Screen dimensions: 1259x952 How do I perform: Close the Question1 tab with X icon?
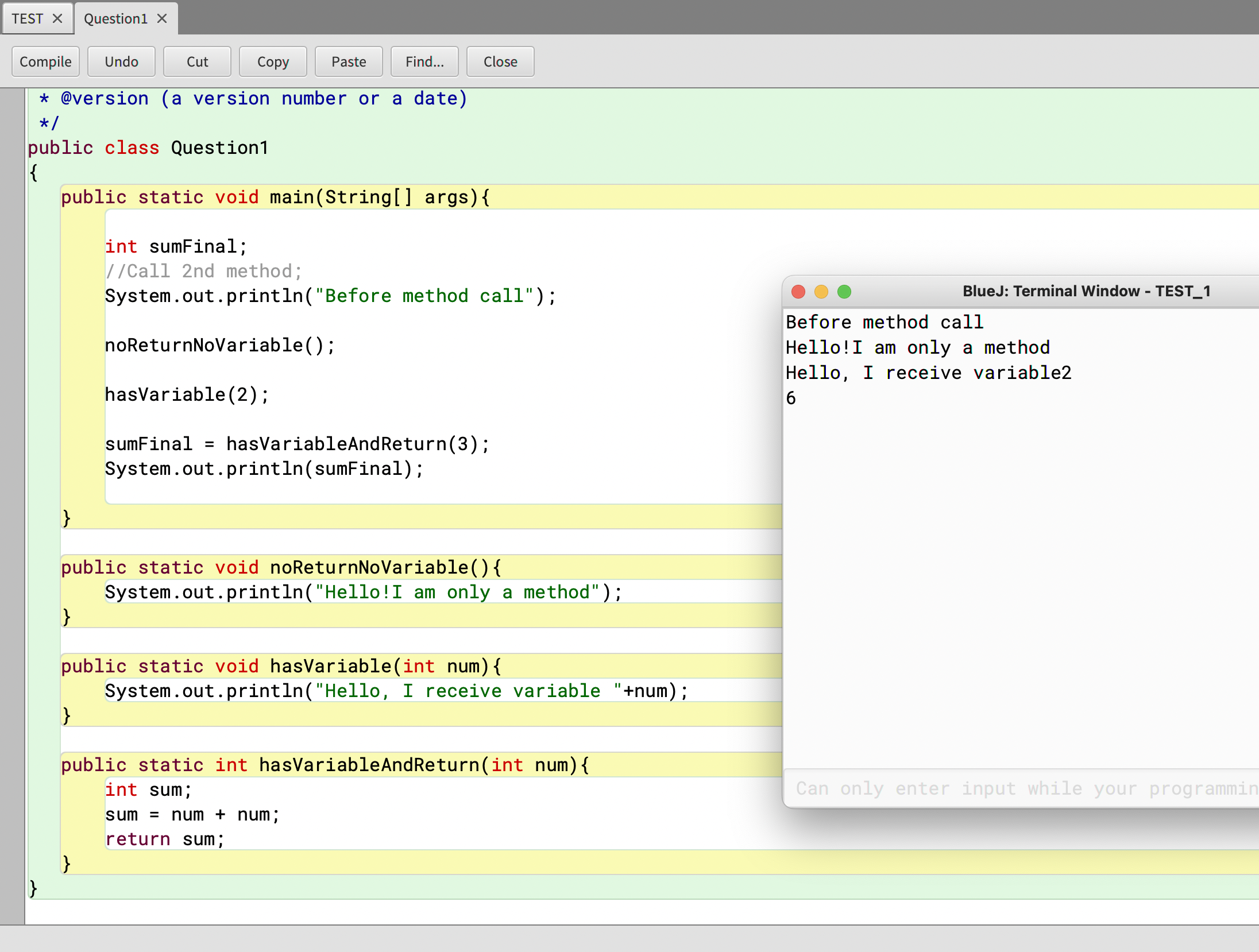pos(163,18)
